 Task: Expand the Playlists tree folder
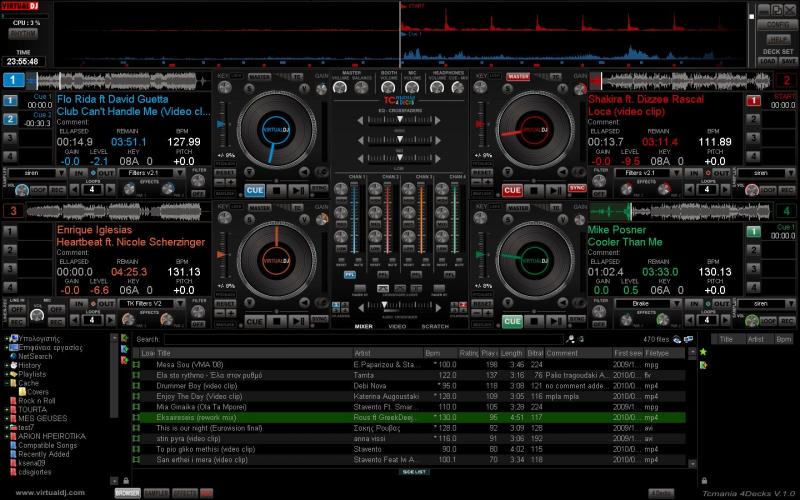click(x=7, y=374)
